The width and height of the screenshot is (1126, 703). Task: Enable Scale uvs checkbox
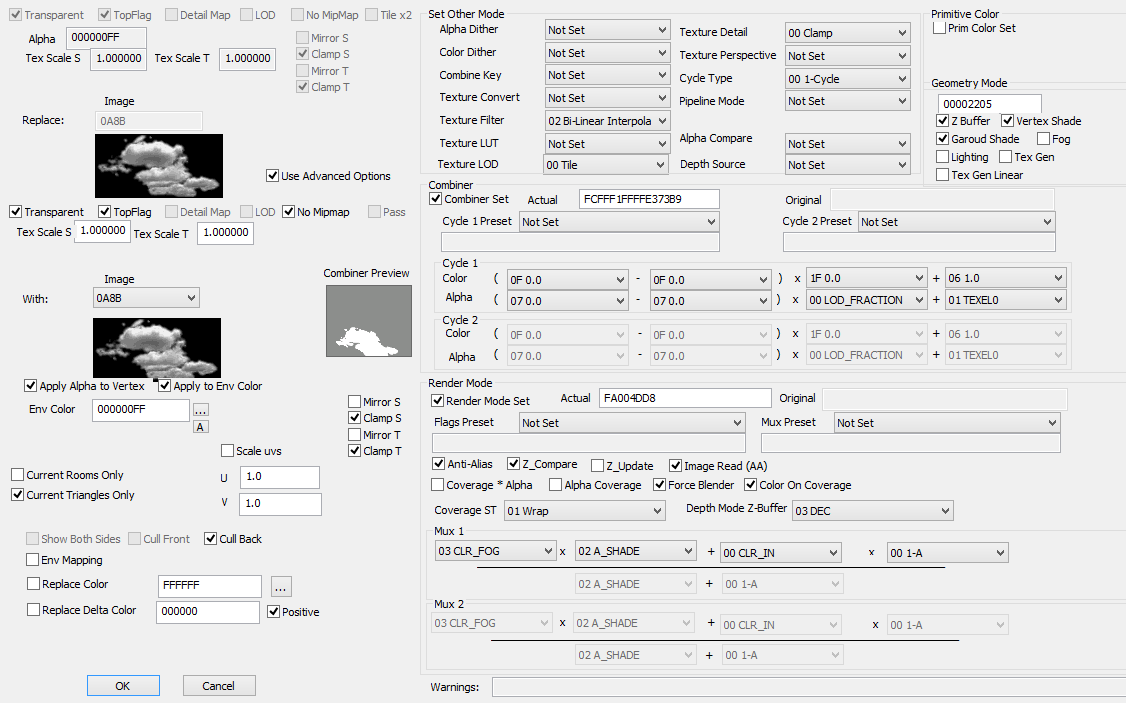[x=227, y=451]
